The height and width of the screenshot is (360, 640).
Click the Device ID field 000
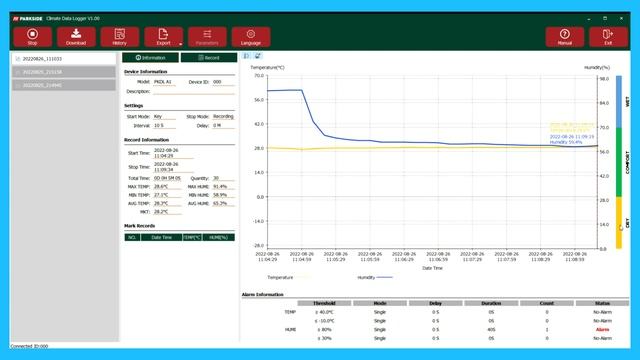click(224, 82)
